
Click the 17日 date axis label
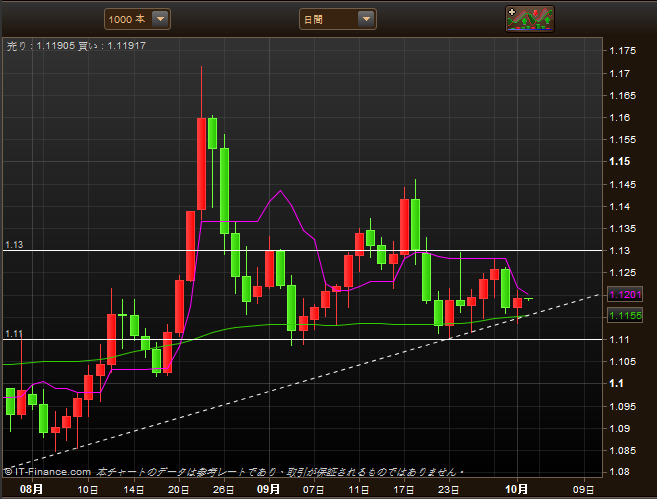point(404,490)
